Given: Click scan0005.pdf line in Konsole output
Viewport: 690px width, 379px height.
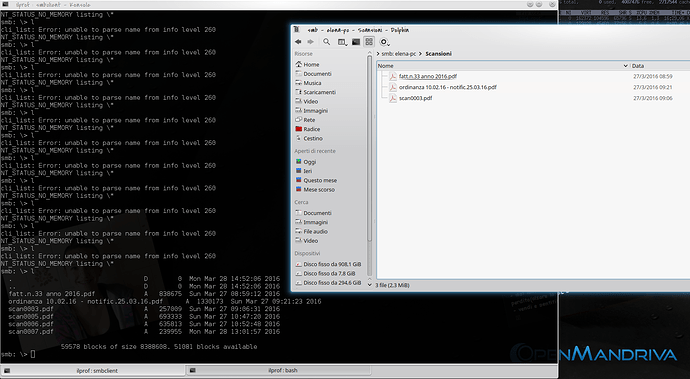Looking at the screenshot, I should pyautogui.click(x=144, y=316).
